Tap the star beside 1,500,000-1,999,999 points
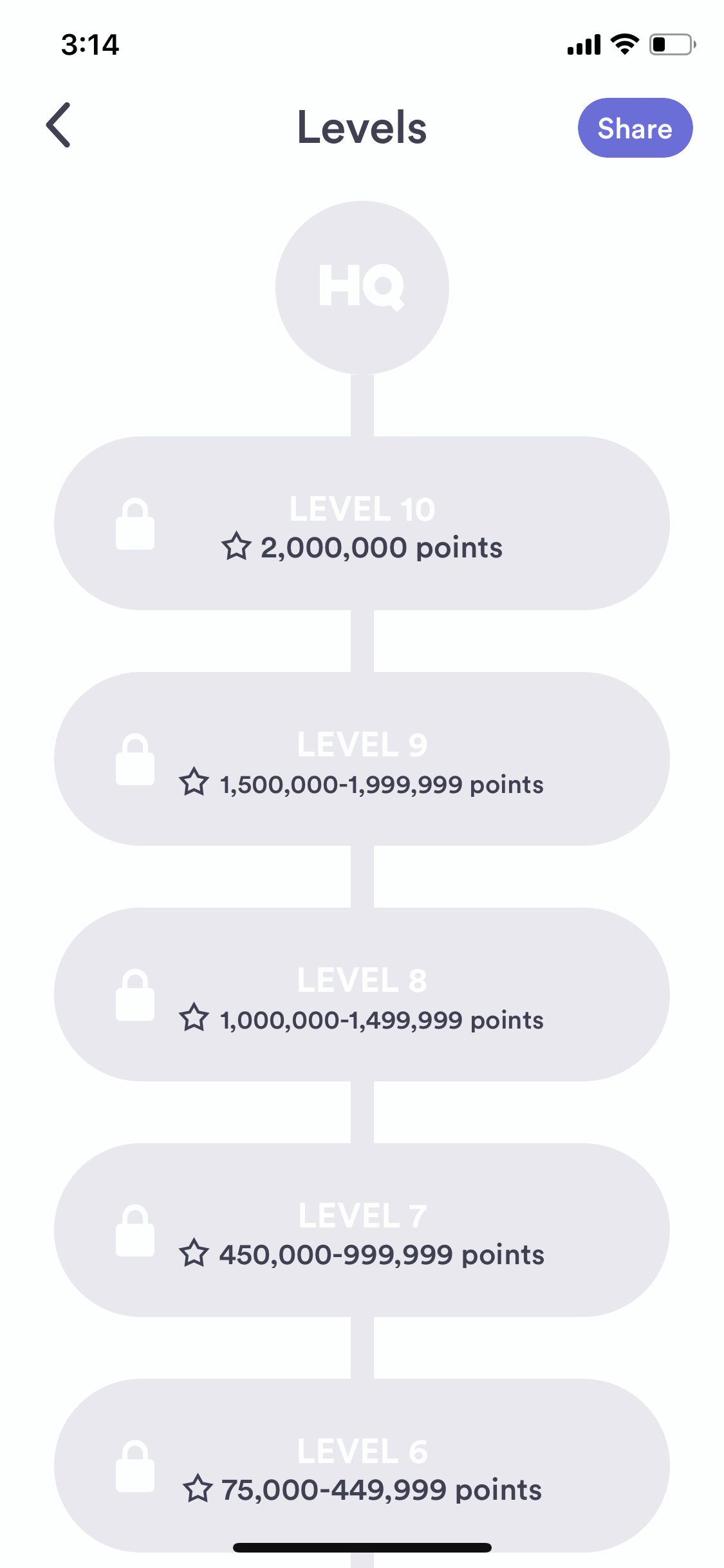 tap(194, 782)
